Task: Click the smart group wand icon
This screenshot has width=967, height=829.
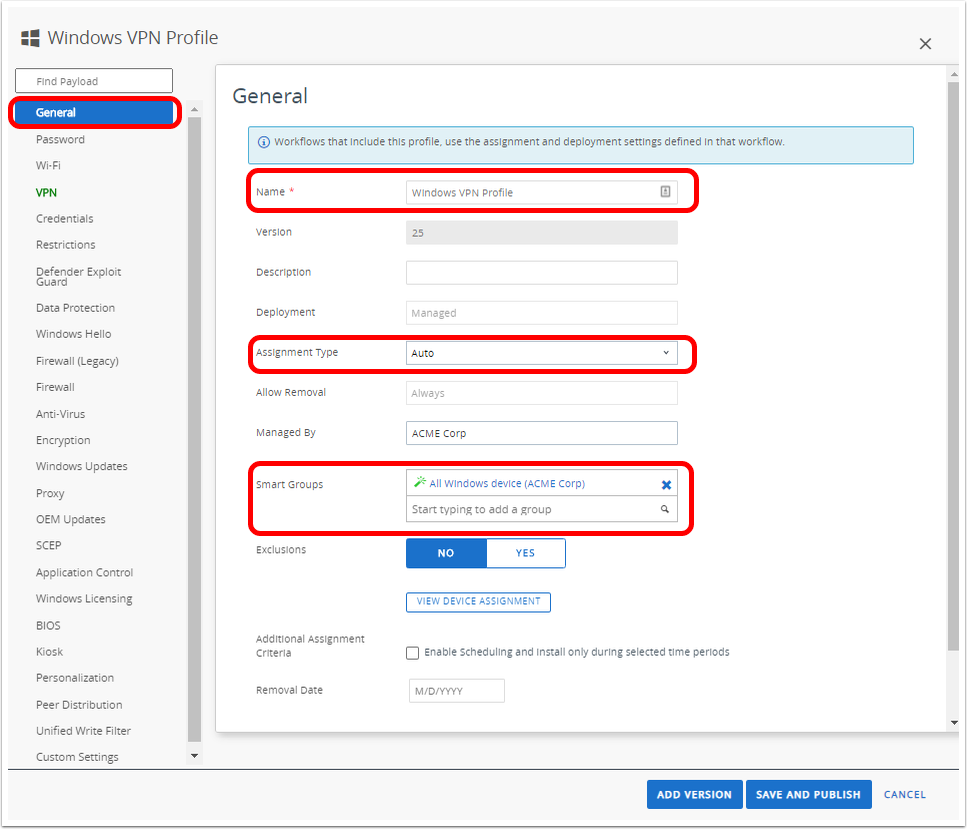Action: (x=420, y=483)
